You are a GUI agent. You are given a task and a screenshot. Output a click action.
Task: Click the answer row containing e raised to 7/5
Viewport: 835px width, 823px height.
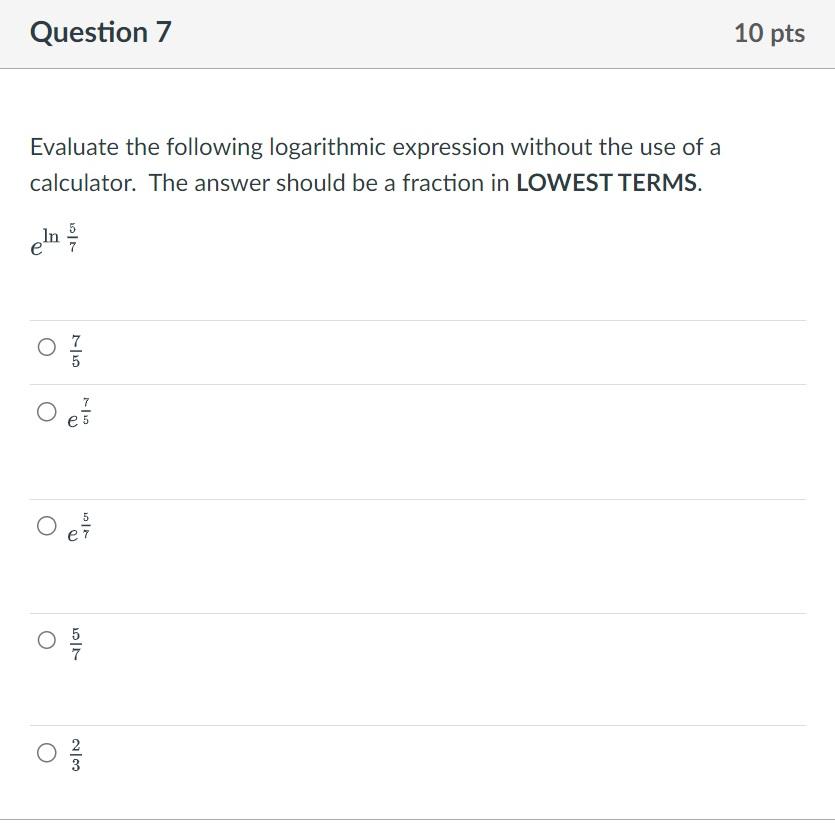pos(300,410)
